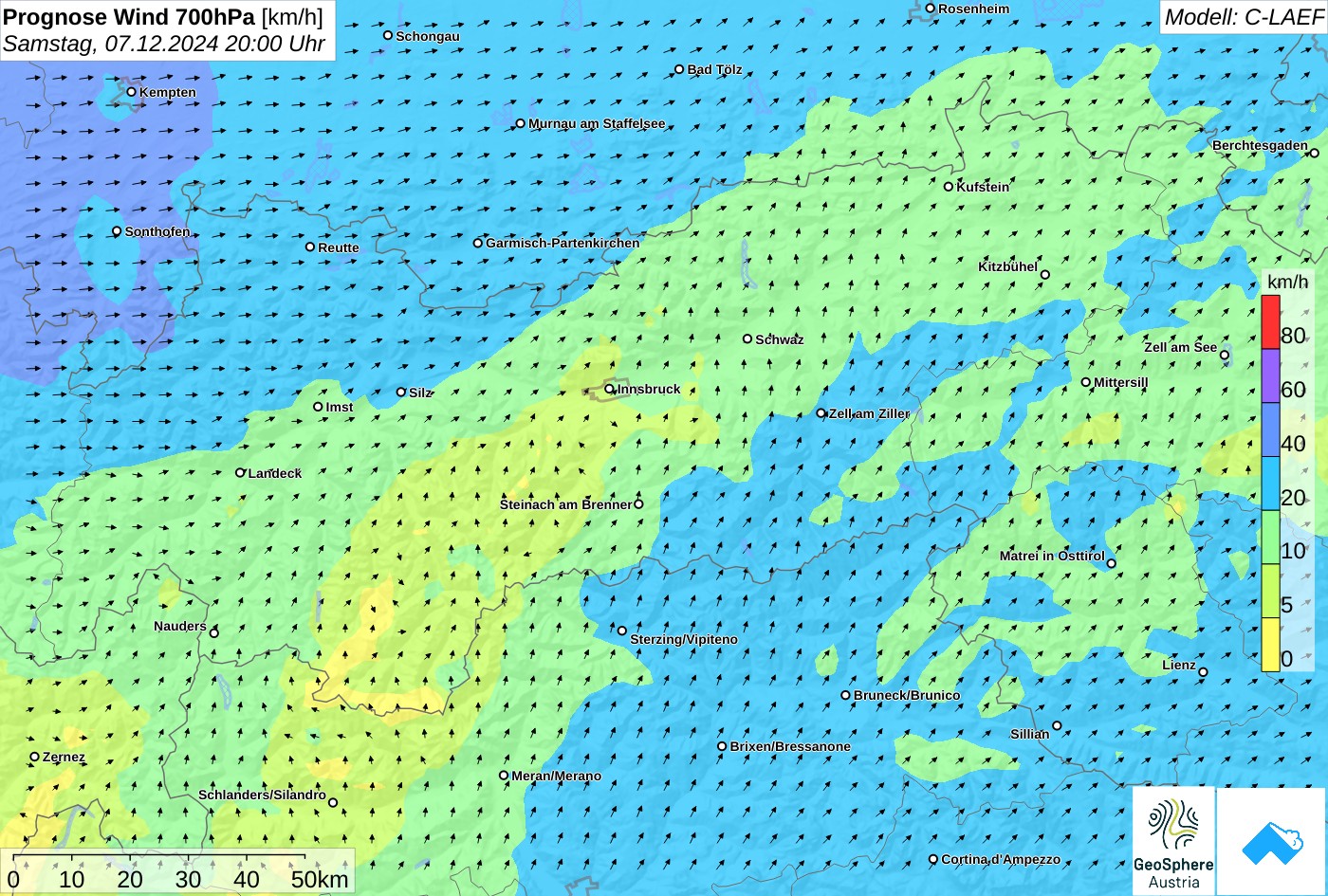1328x896 pixels.
Task: Click the '20' scale bar tick label
Action: (130, 879)
